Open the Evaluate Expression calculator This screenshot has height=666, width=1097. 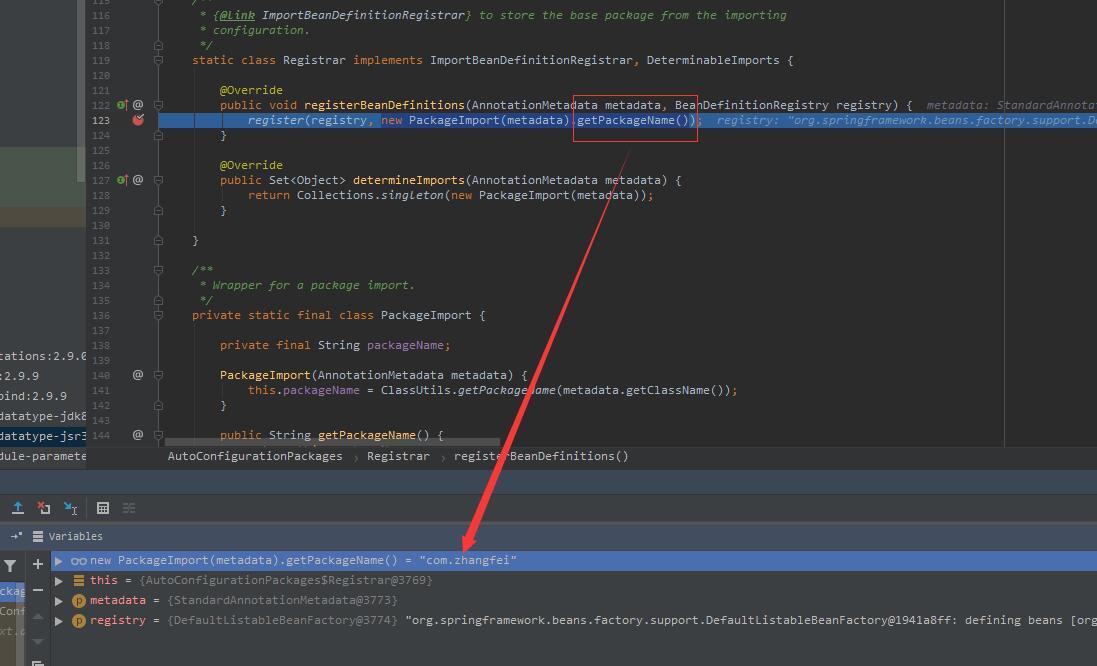coord(103,508)
